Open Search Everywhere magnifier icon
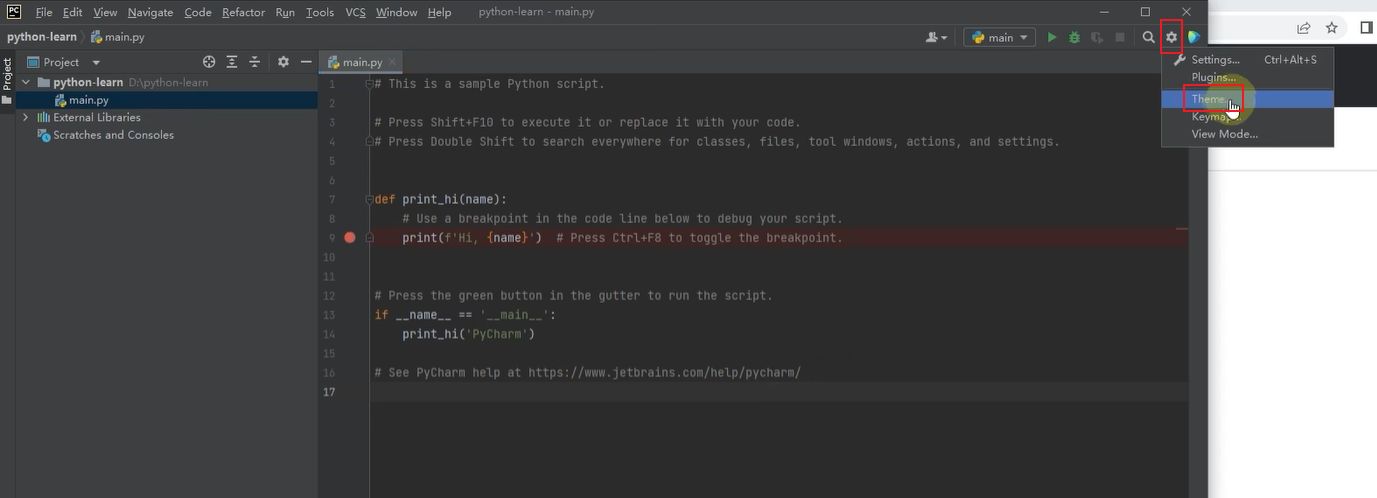Screen dimensions: 1377x498 point(1149,37)
